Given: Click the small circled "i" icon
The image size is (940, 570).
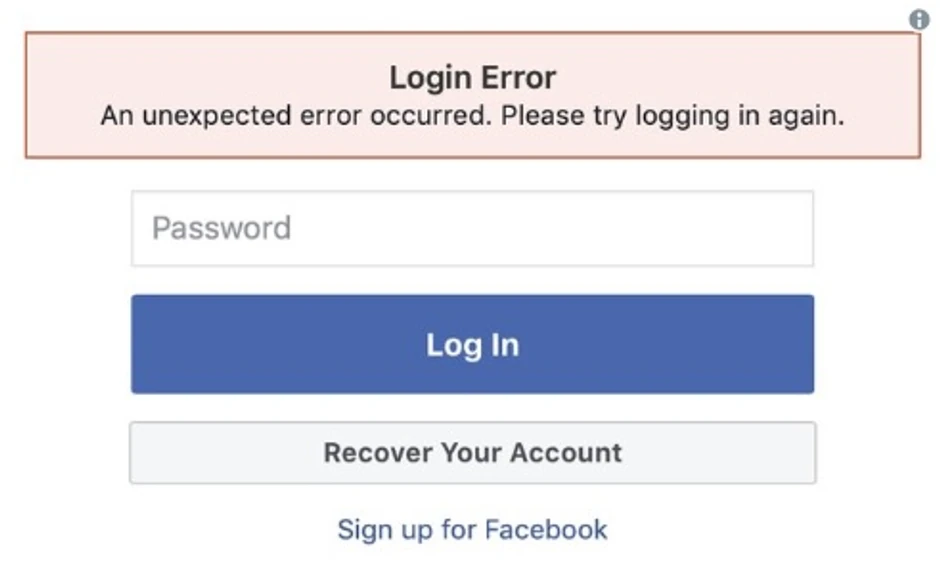Looking at the screenshot, I should [919, 19].
